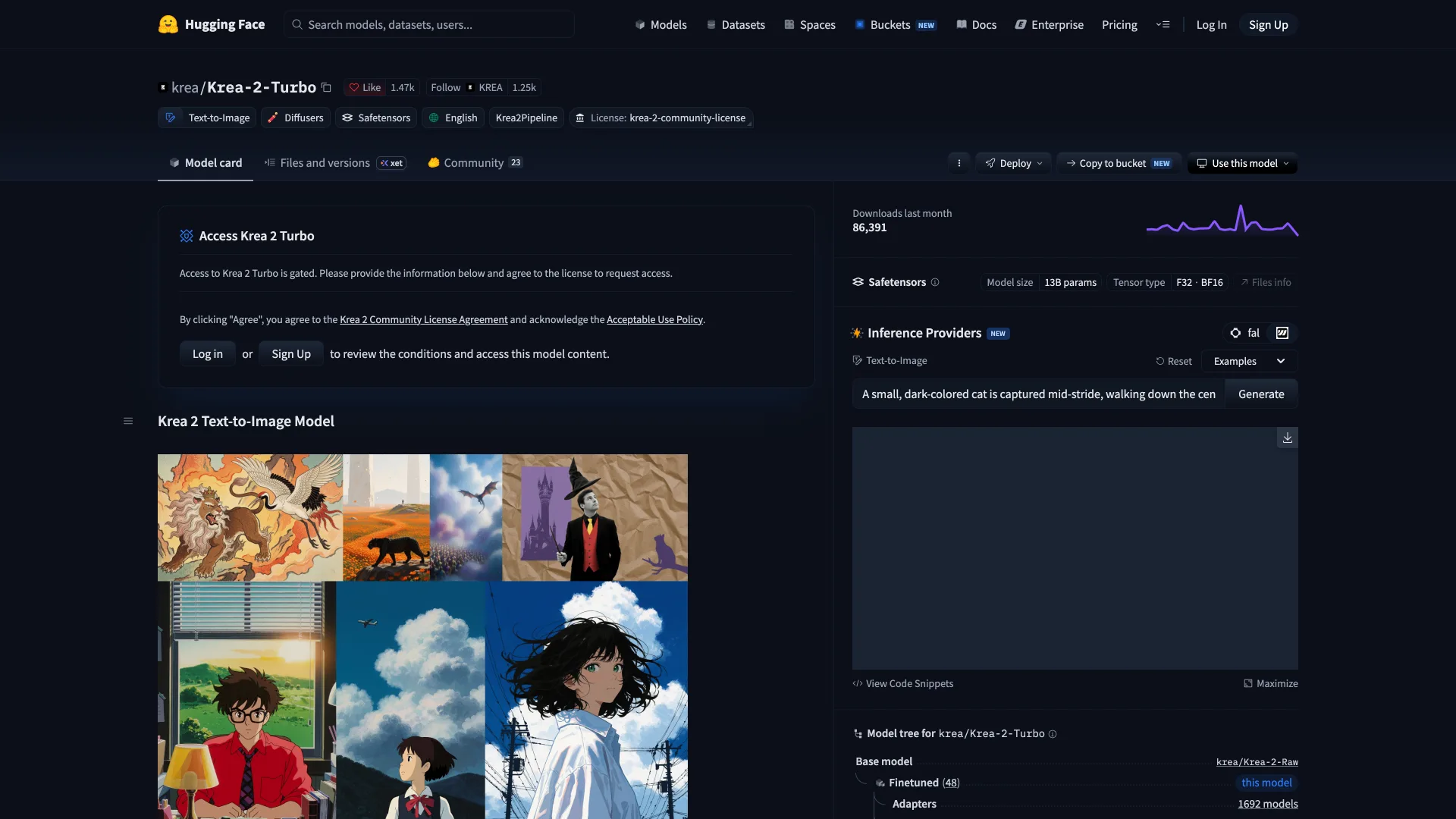The image size is (1456, 819).
Task: Follow the KREA organization
Action: (x=445, y=87)
